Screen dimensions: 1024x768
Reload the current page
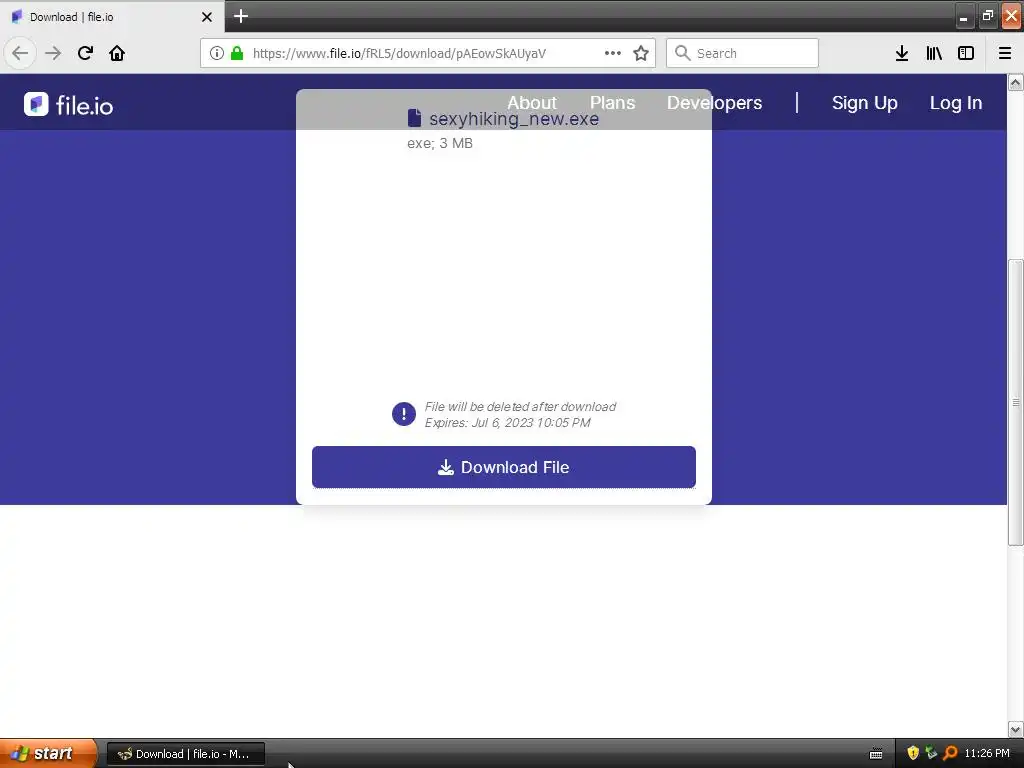click(x=85, y=53)
